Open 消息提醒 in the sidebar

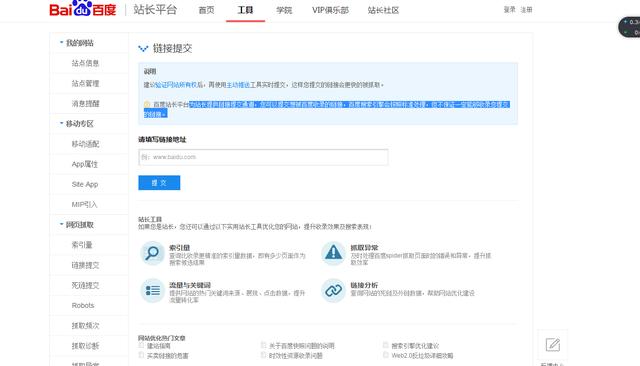[85, 103]
